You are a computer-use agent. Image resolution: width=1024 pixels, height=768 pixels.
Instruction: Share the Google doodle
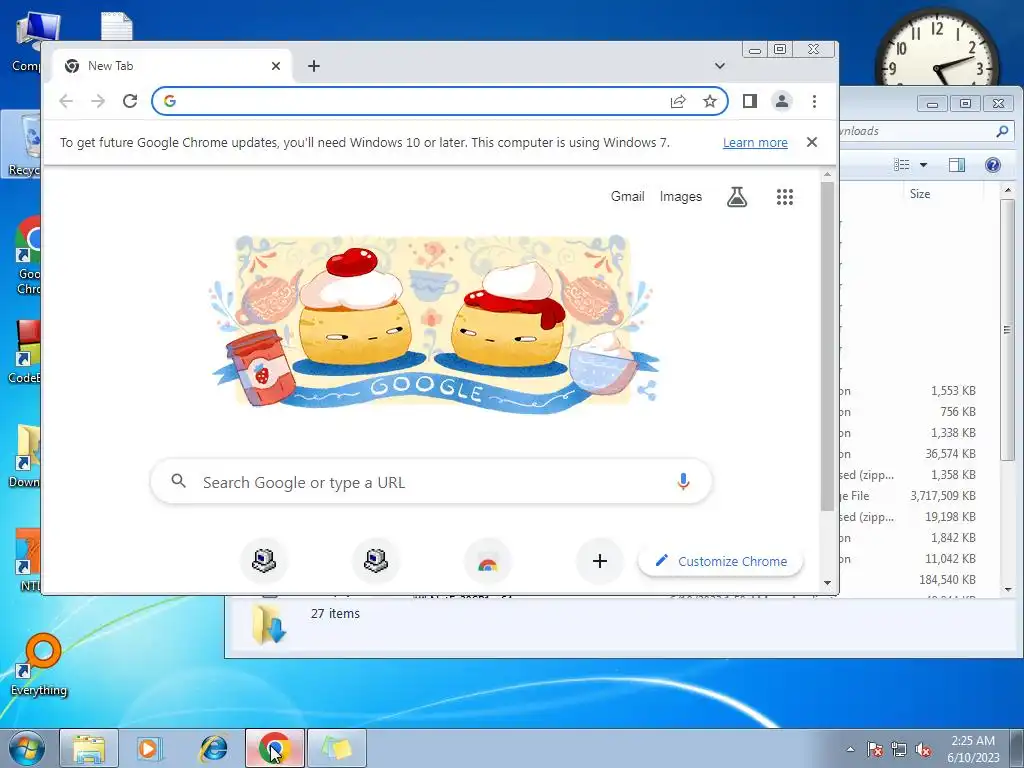tap(647, 391)
